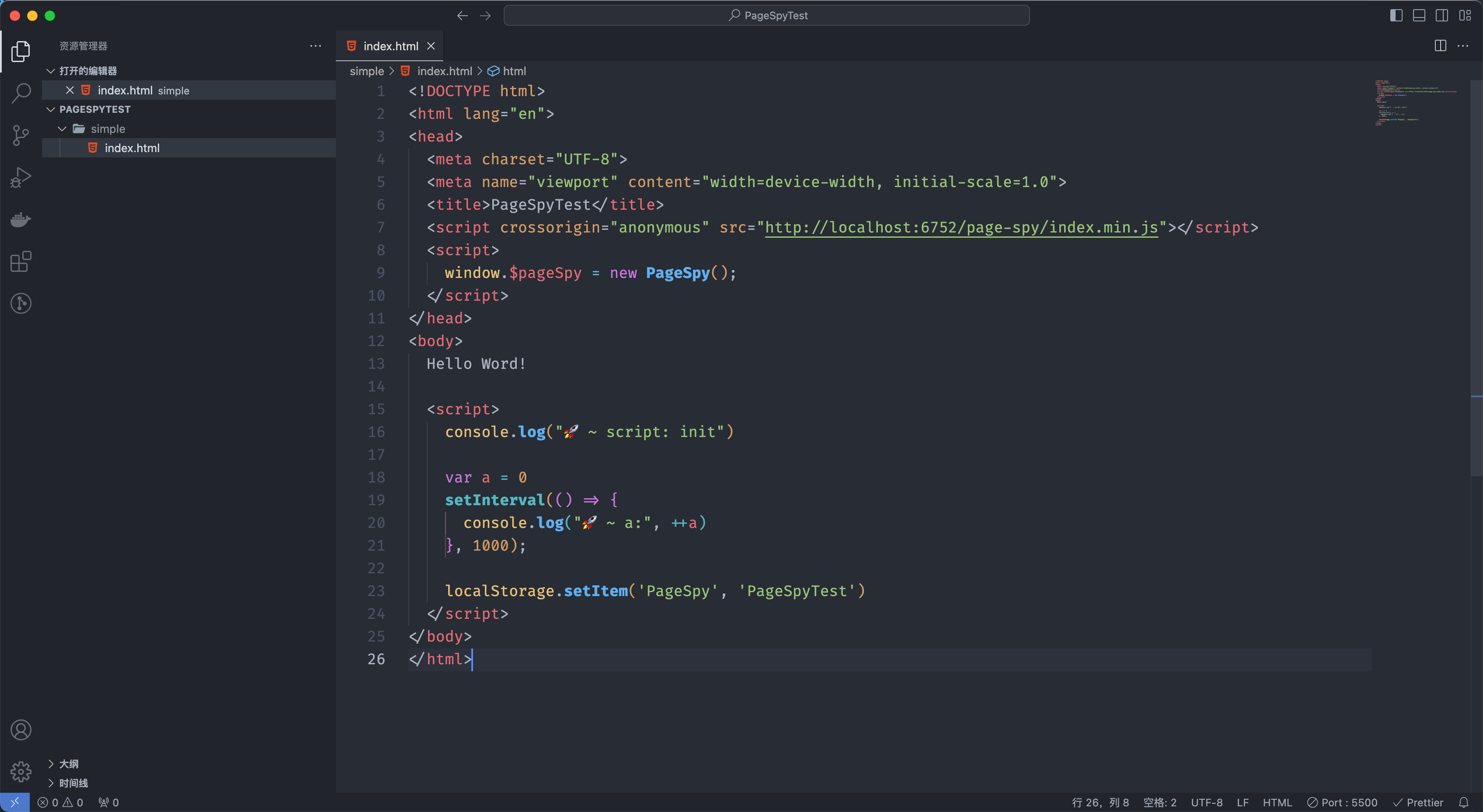Toggle secondary side bar visibility
1483x812 pixels.
(1442, 16)
